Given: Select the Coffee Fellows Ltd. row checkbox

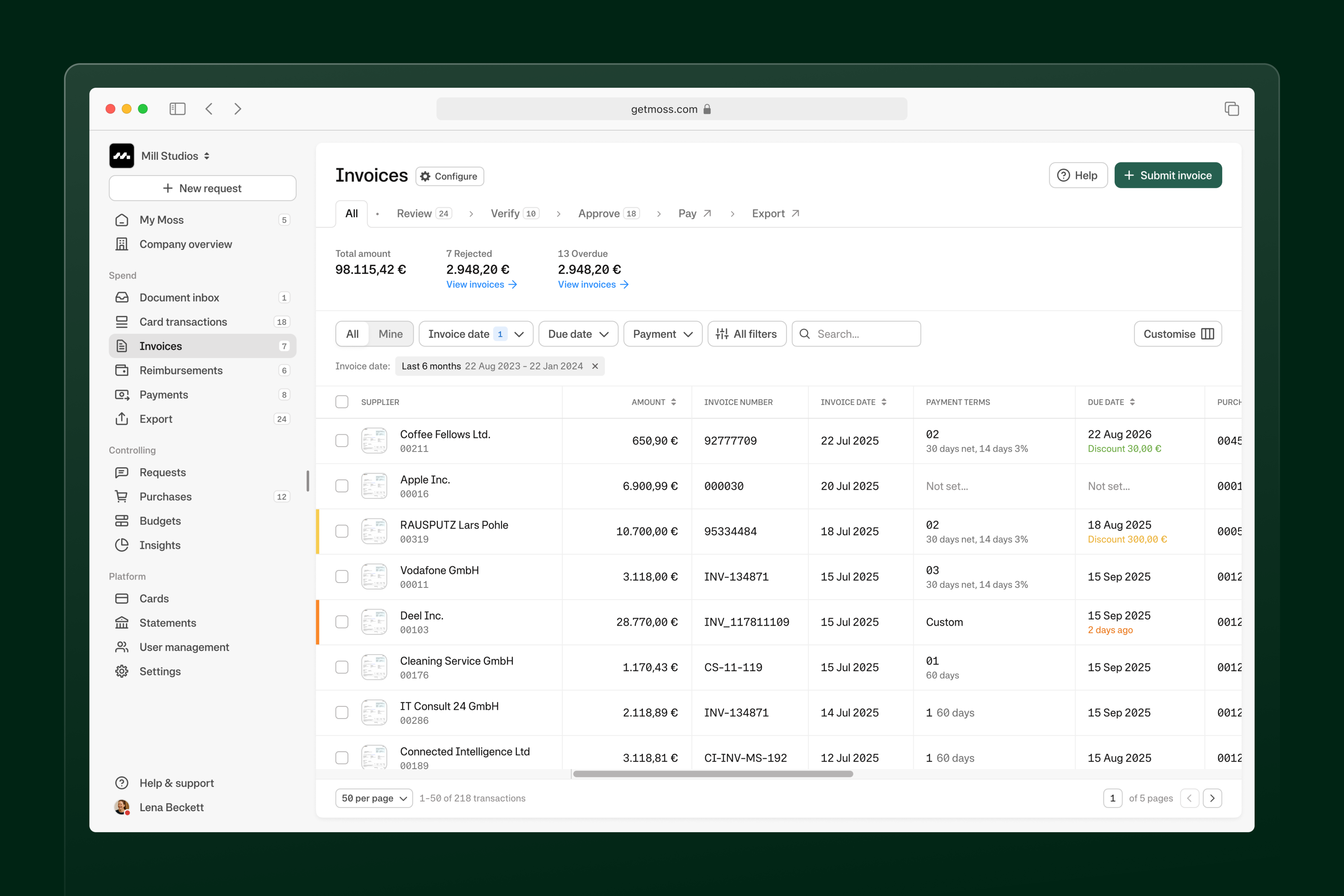Looking at the screenshot, I should (342, 441).
